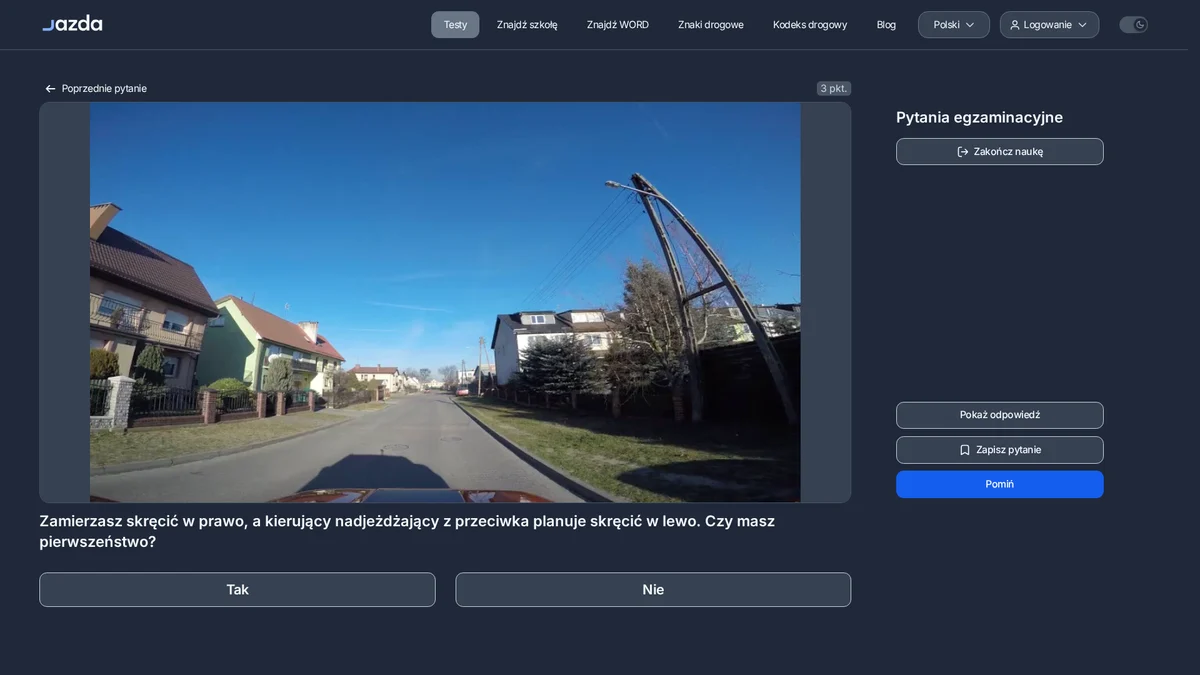This screenshot has width=1200, height=675.
Task: Click the question text about pierwszeństwo
Action: click(x=407, y=532)
